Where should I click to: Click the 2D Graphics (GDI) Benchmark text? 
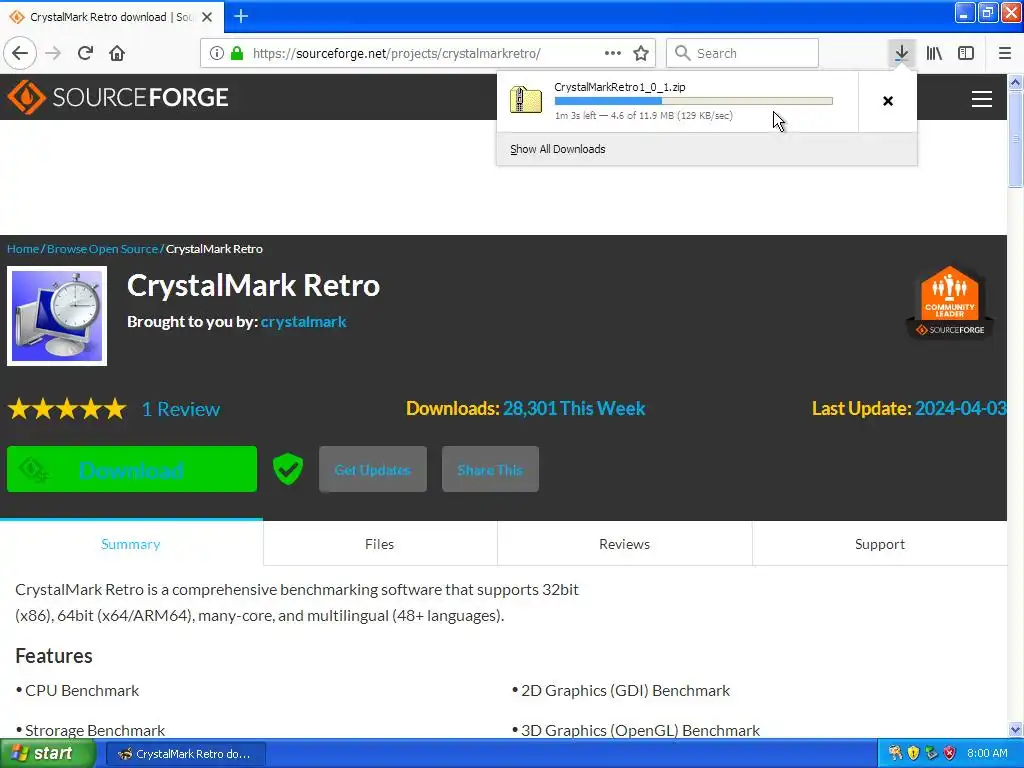(x=626, y=690)
